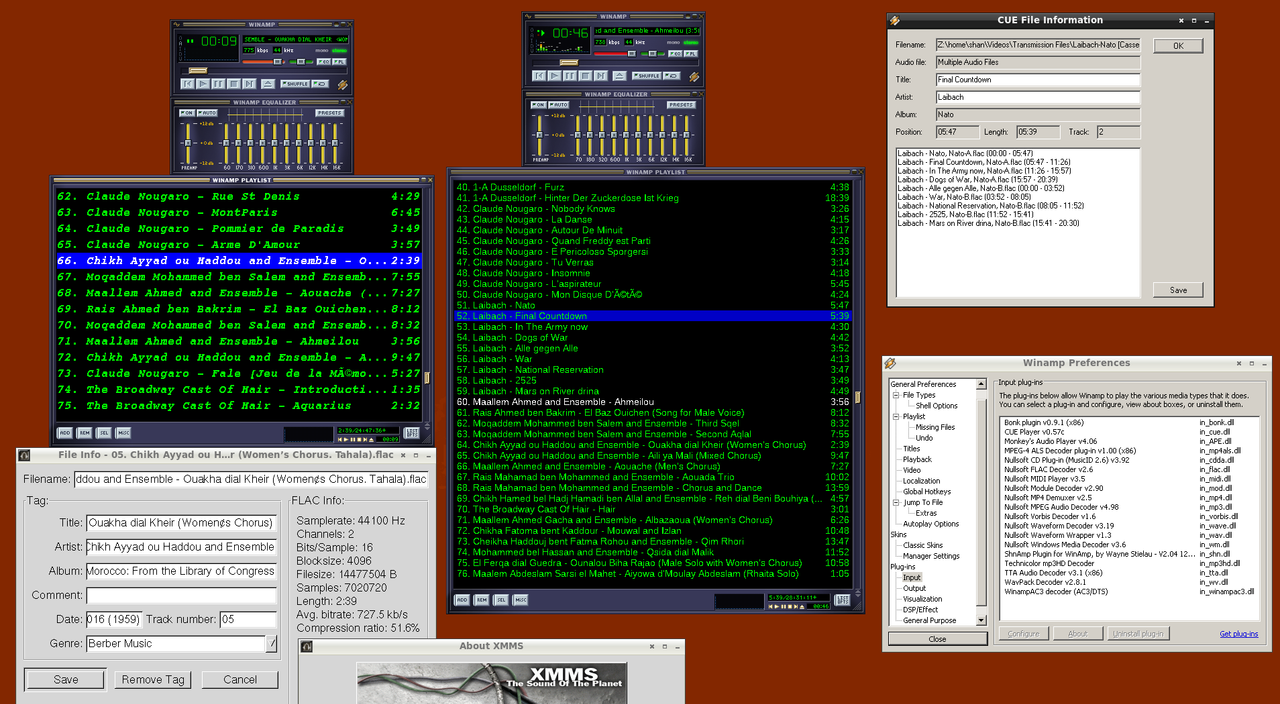Image resolution: width=1280 pixels, height=704 pixels.
Task: Open the Genre dropdown in File Info
Action: [271, 644]
